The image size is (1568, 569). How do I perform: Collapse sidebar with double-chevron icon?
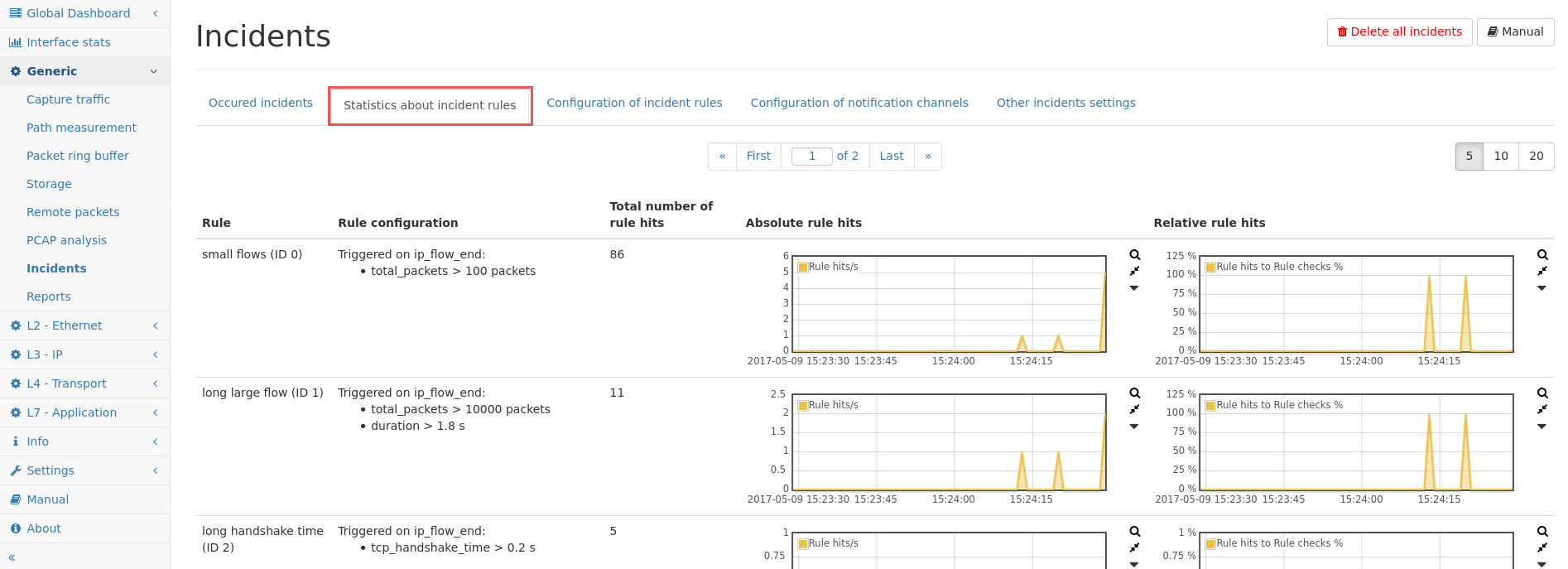point(12,557)
